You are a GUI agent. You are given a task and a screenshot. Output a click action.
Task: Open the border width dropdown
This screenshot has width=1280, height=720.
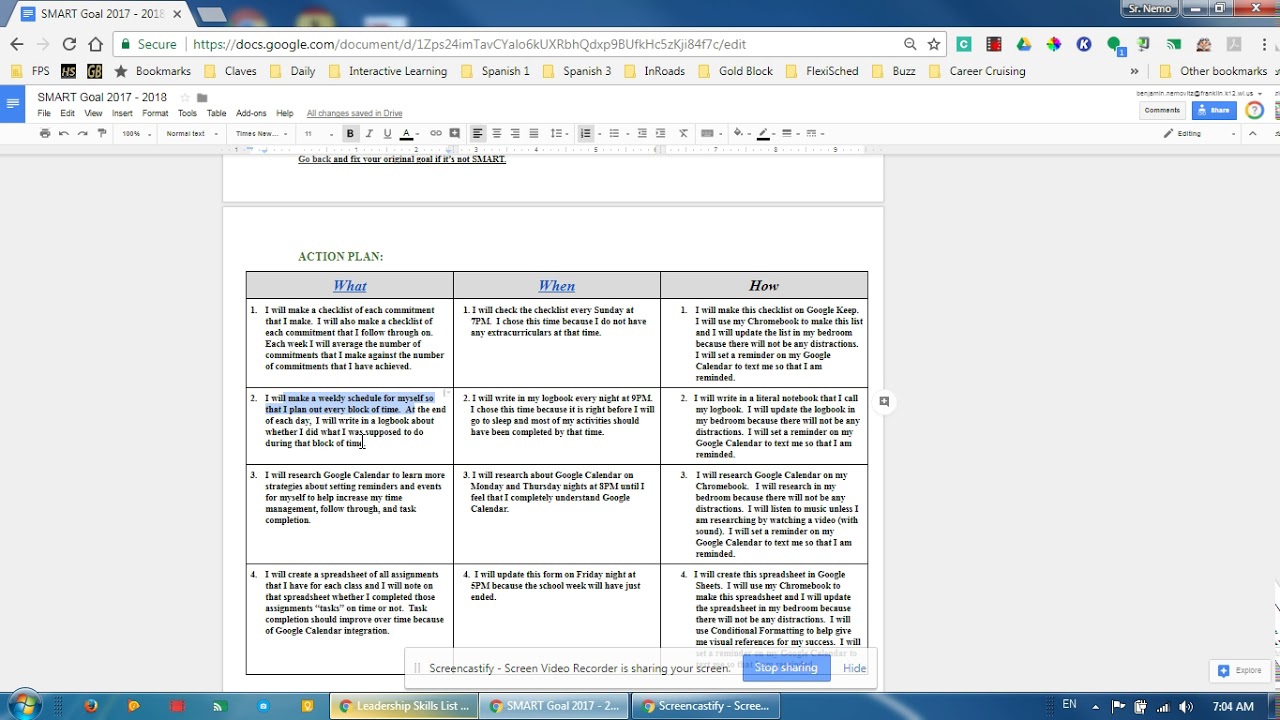pyautogui.click(x=790, y=133)
